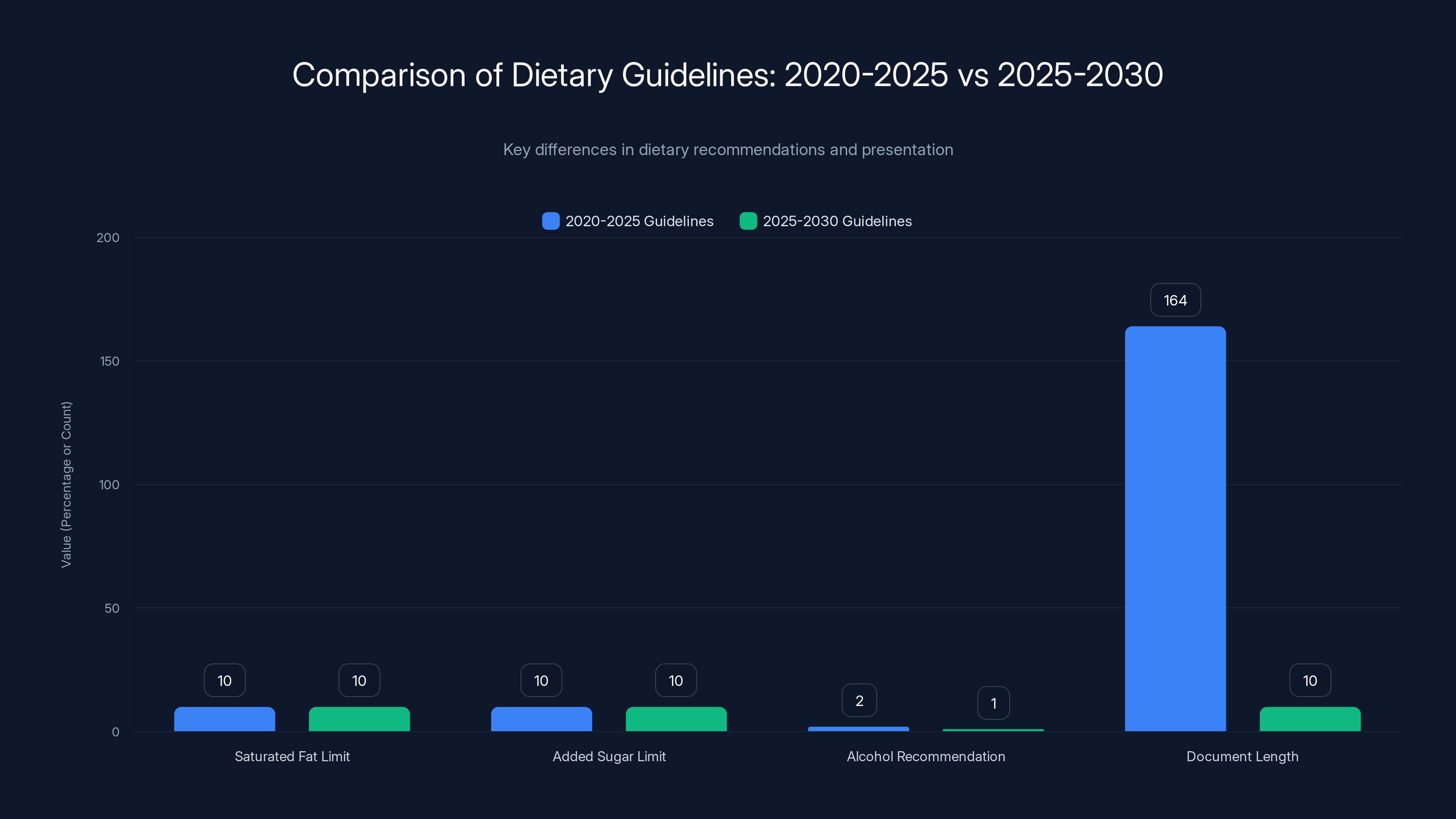The width and height of the screenshot is (1456, 819).
Task: Select the green Saturated Fat Limit bar
Action: point(359,719)
